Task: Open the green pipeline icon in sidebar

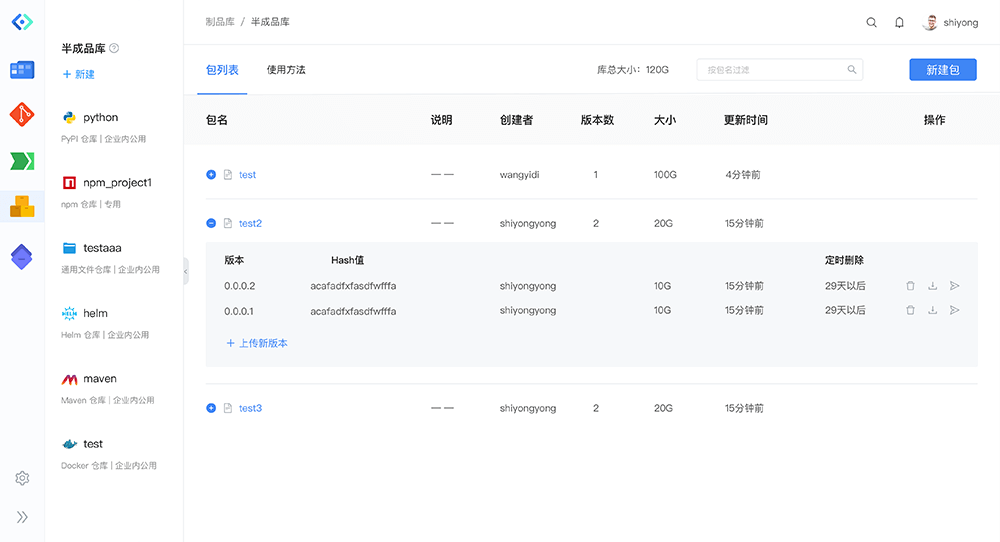Action: [22, 160]
